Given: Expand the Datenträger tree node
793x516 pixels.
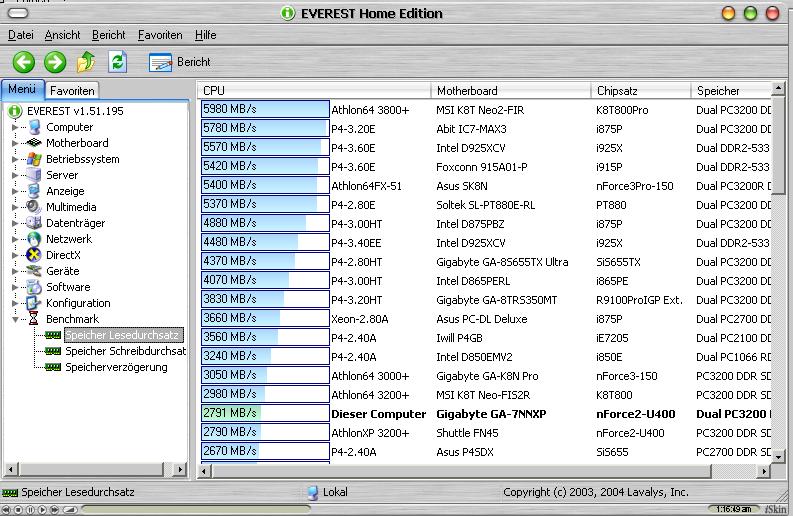Looking at the screenshot, I should point(15,223).
